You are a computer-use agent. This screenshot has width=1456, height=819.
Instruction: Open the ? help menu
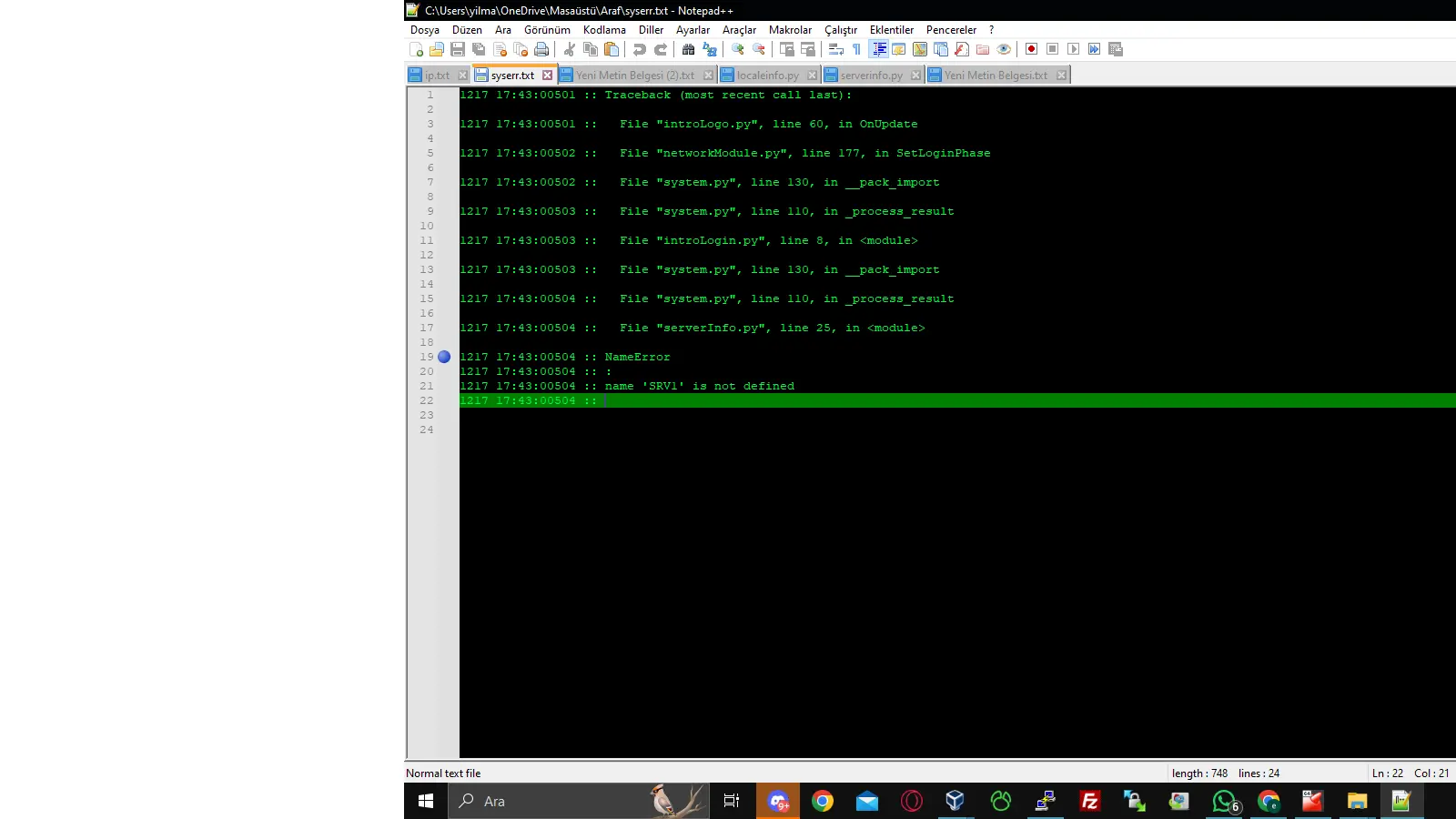(x=991, y=30)
